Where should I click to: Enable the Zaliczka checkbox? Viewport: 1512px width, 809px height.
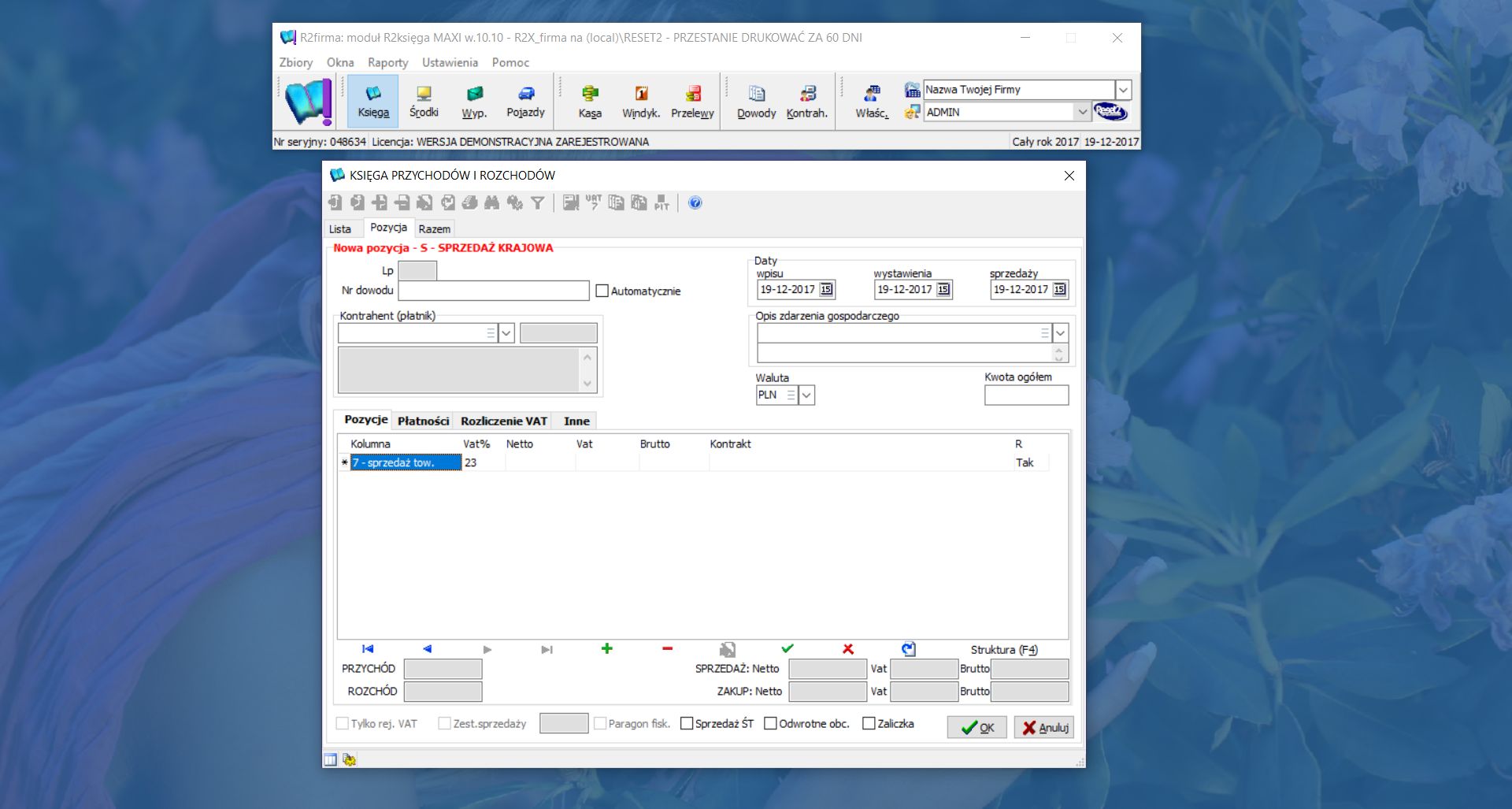tap(868, 723)
